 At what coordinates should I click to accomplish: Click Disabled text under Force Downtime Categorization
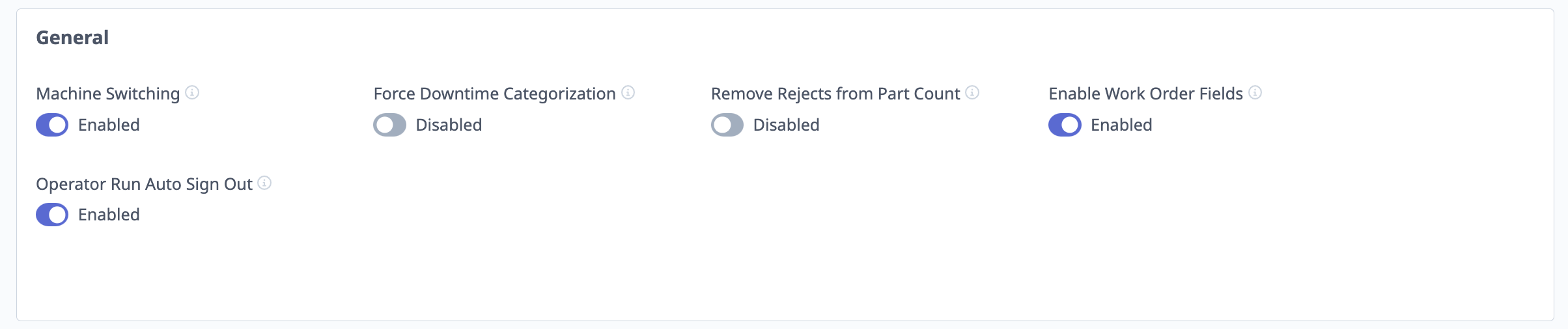(x=449, y=125)
